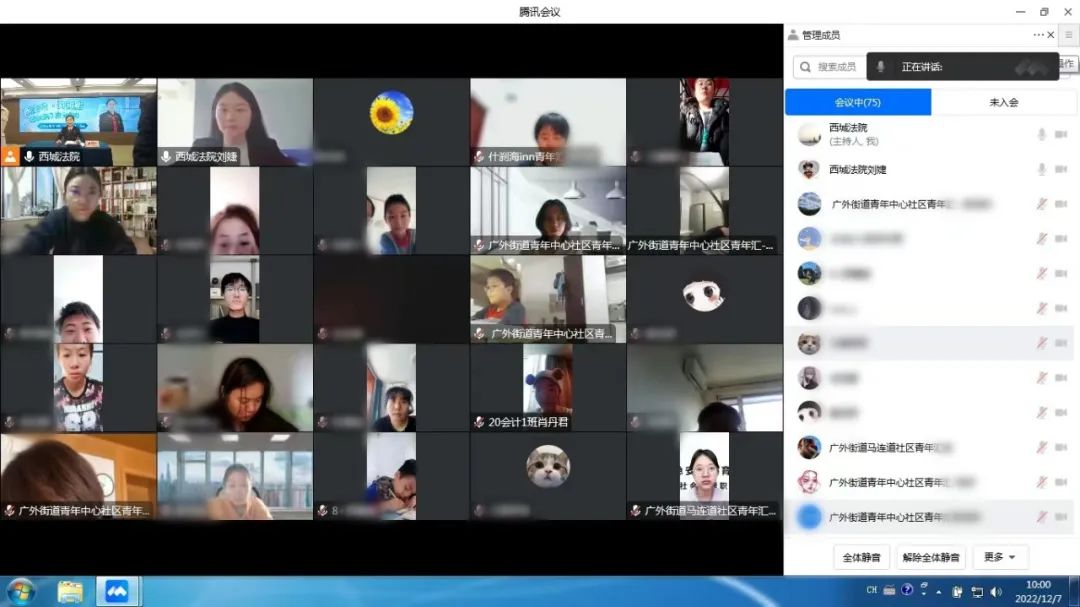
Task: Click the 腾讯会议 taskbar icon
Action: tap(117, 591)
